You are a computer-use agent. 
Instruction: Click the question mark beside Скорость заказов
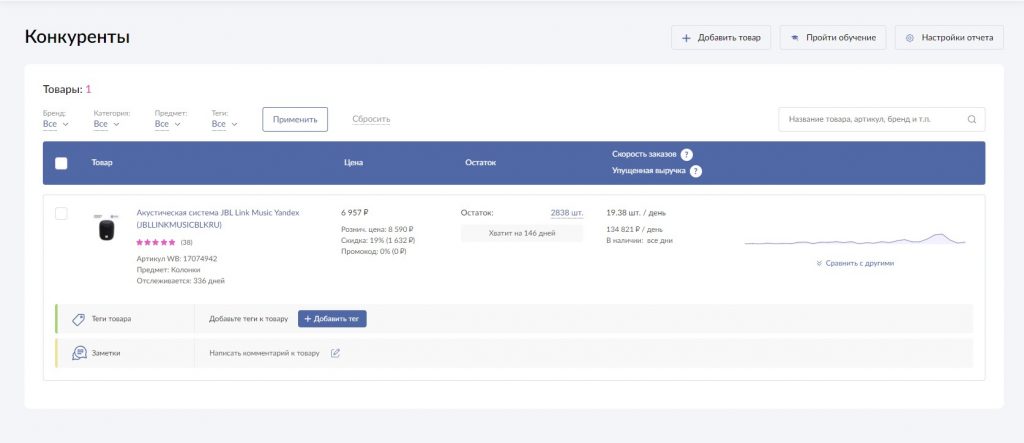687,155
